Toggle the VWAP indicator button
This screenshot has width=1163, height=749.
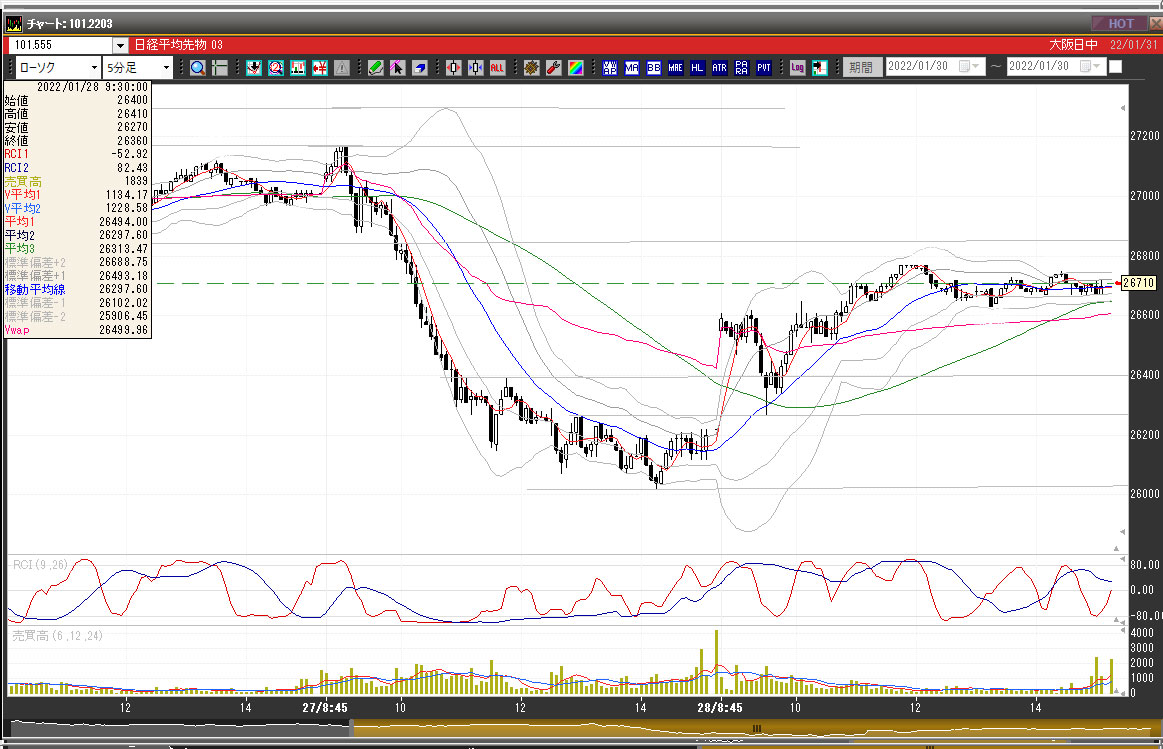(610, 67)
